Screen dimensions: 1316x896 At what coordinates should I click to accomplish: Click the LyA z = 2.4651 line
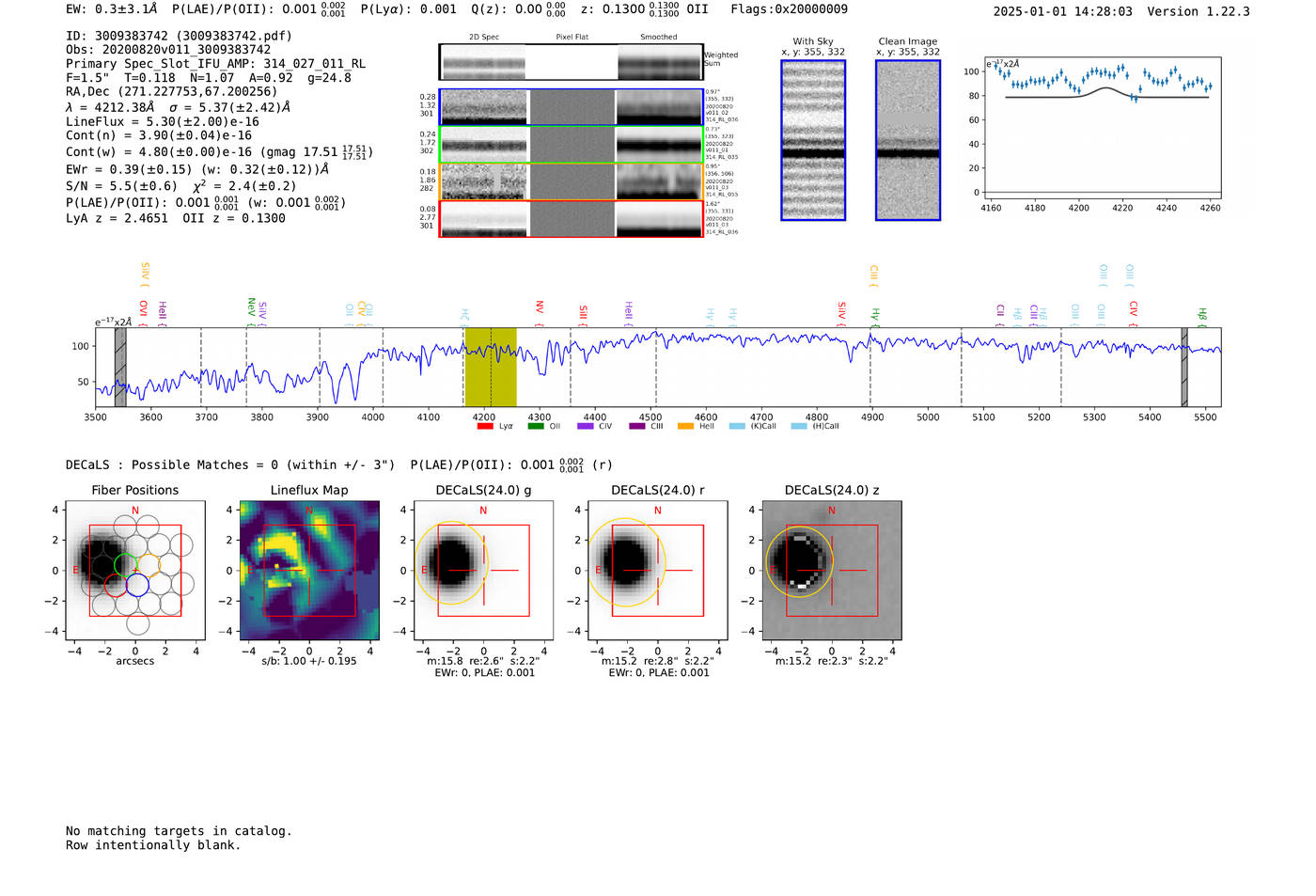[x=176, y=218]
